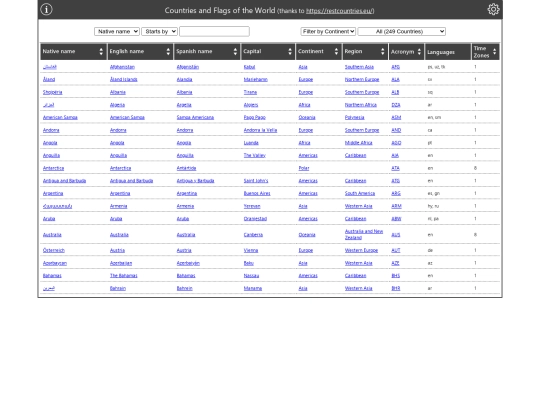Open South America region link
This screenshot has height=405, width=540.
pos(360,194)
